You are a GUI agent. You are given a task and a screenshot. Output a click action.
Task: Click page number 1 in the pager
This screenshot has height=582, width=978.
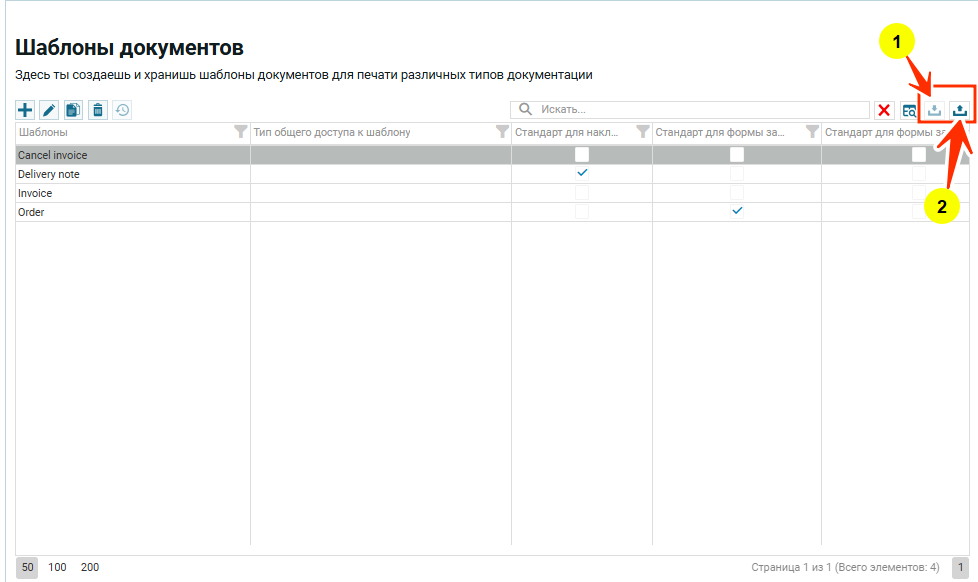960,567
